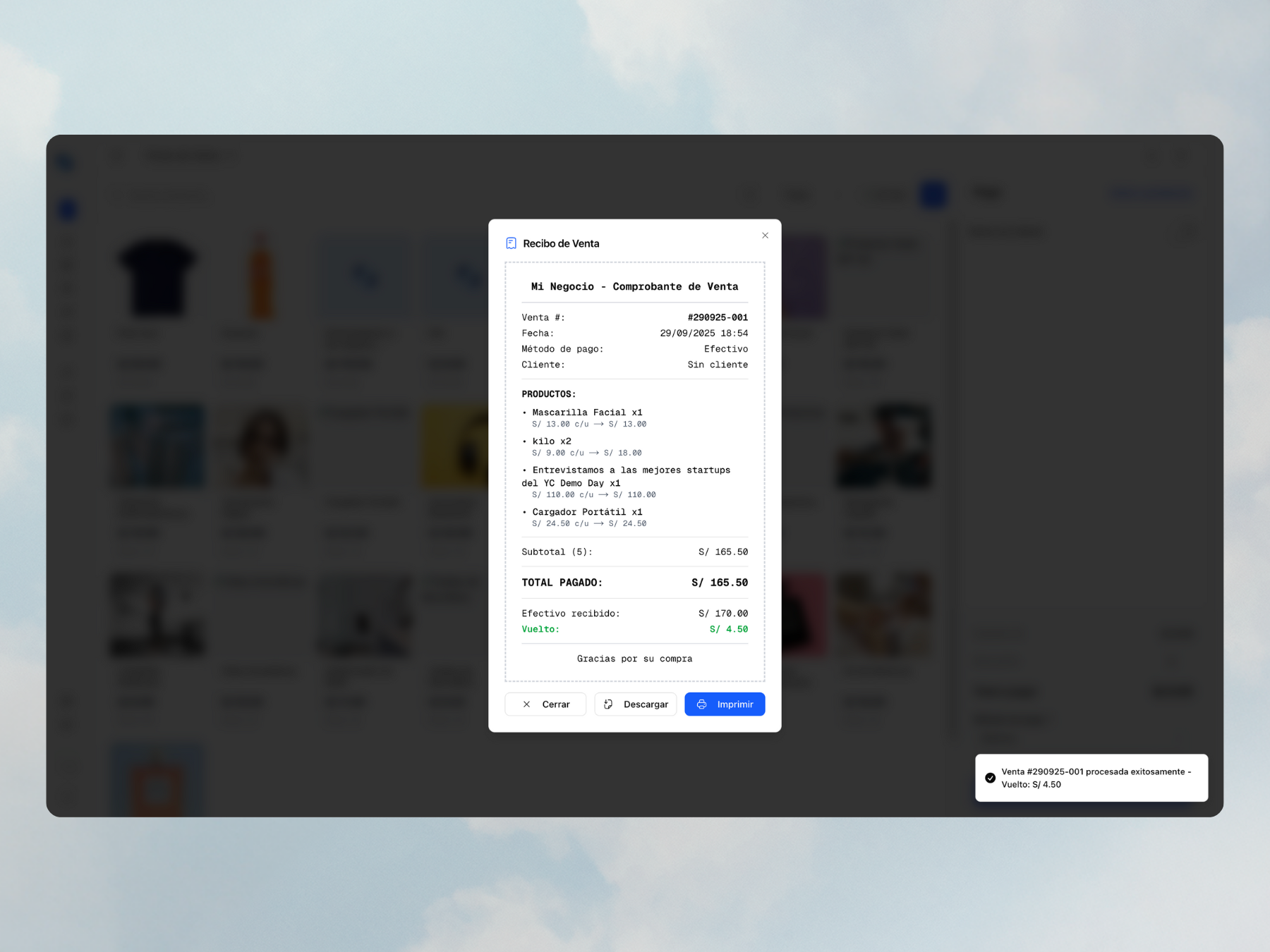Click the receipt icon beside "Recibo de Venta"
The width and height of the screenshot is (1270, 952).
[x=511, y=243]
